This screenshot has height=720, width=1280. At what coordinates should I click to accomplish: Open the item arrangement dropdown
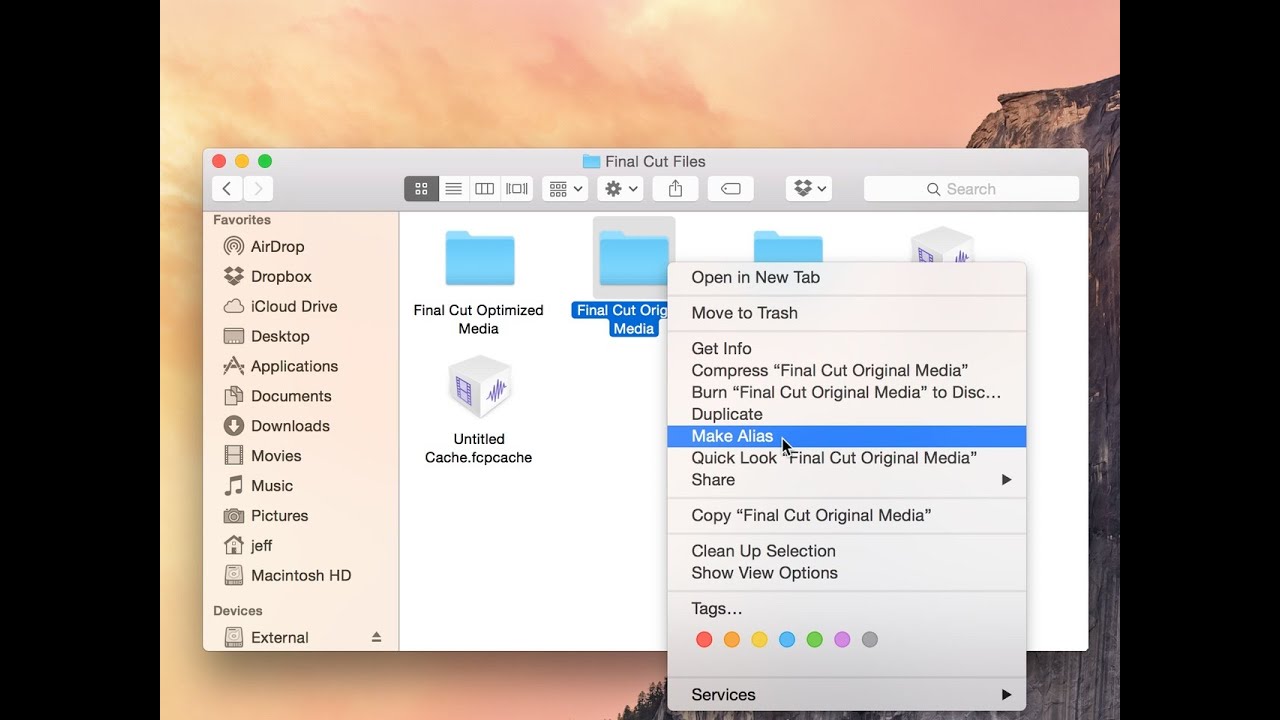coord(565,188)
